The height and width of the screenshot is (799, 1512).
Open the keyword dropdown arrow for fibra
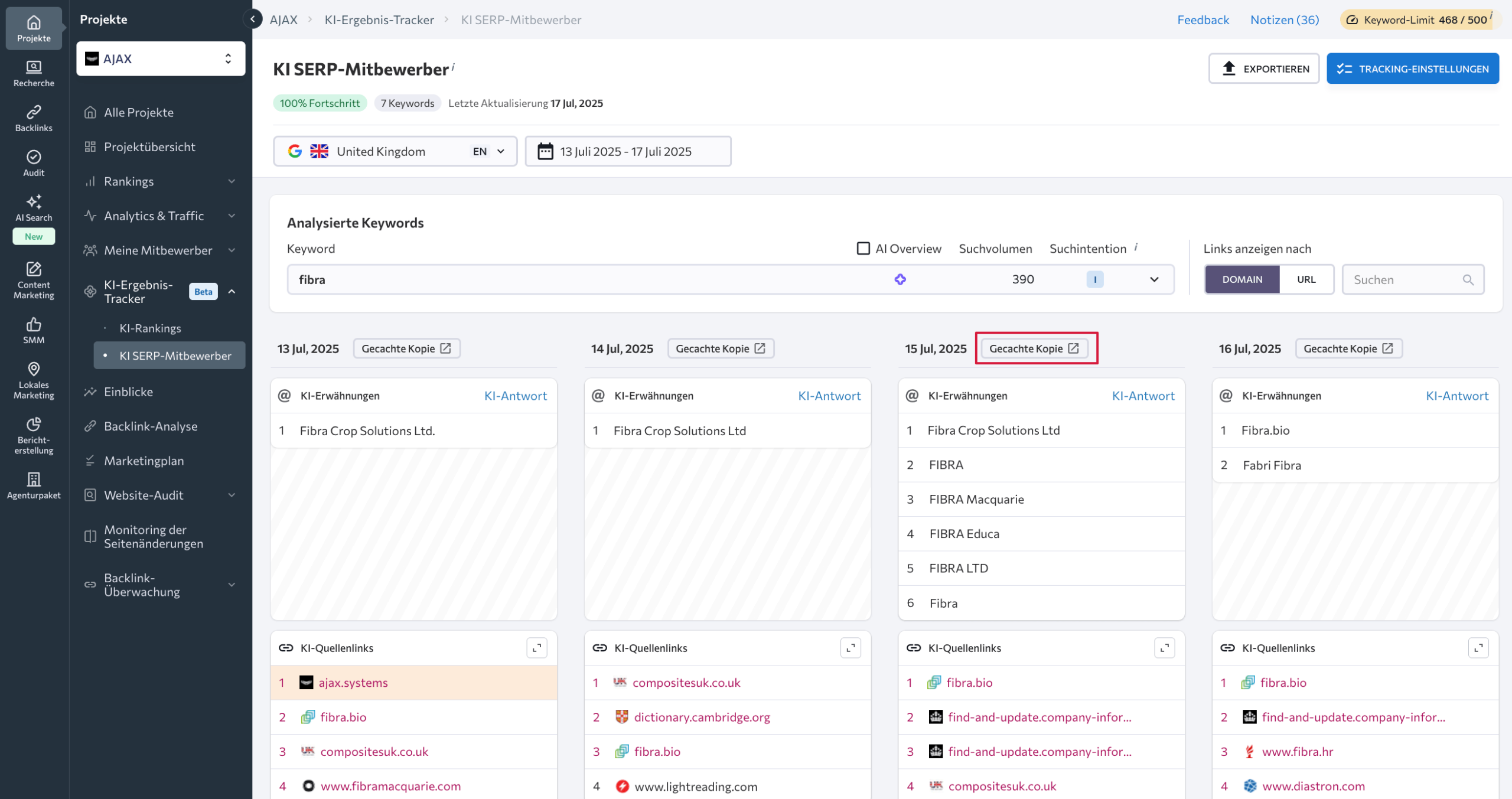coord(1153,279)
